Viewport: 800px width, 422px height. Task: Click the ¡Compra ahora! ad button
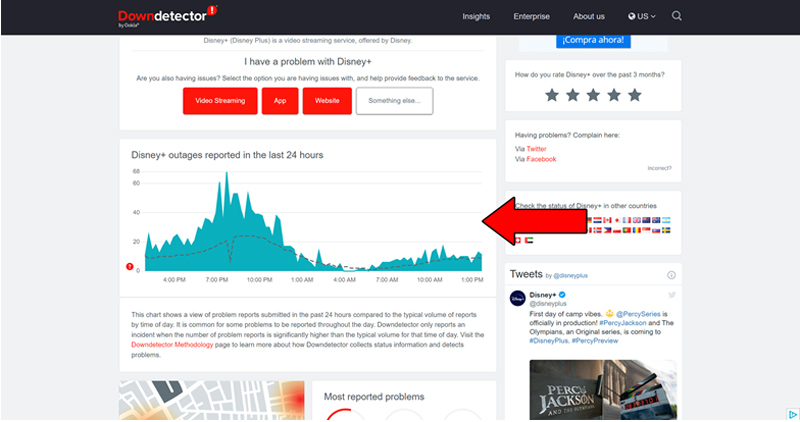[x=593, y=40]
